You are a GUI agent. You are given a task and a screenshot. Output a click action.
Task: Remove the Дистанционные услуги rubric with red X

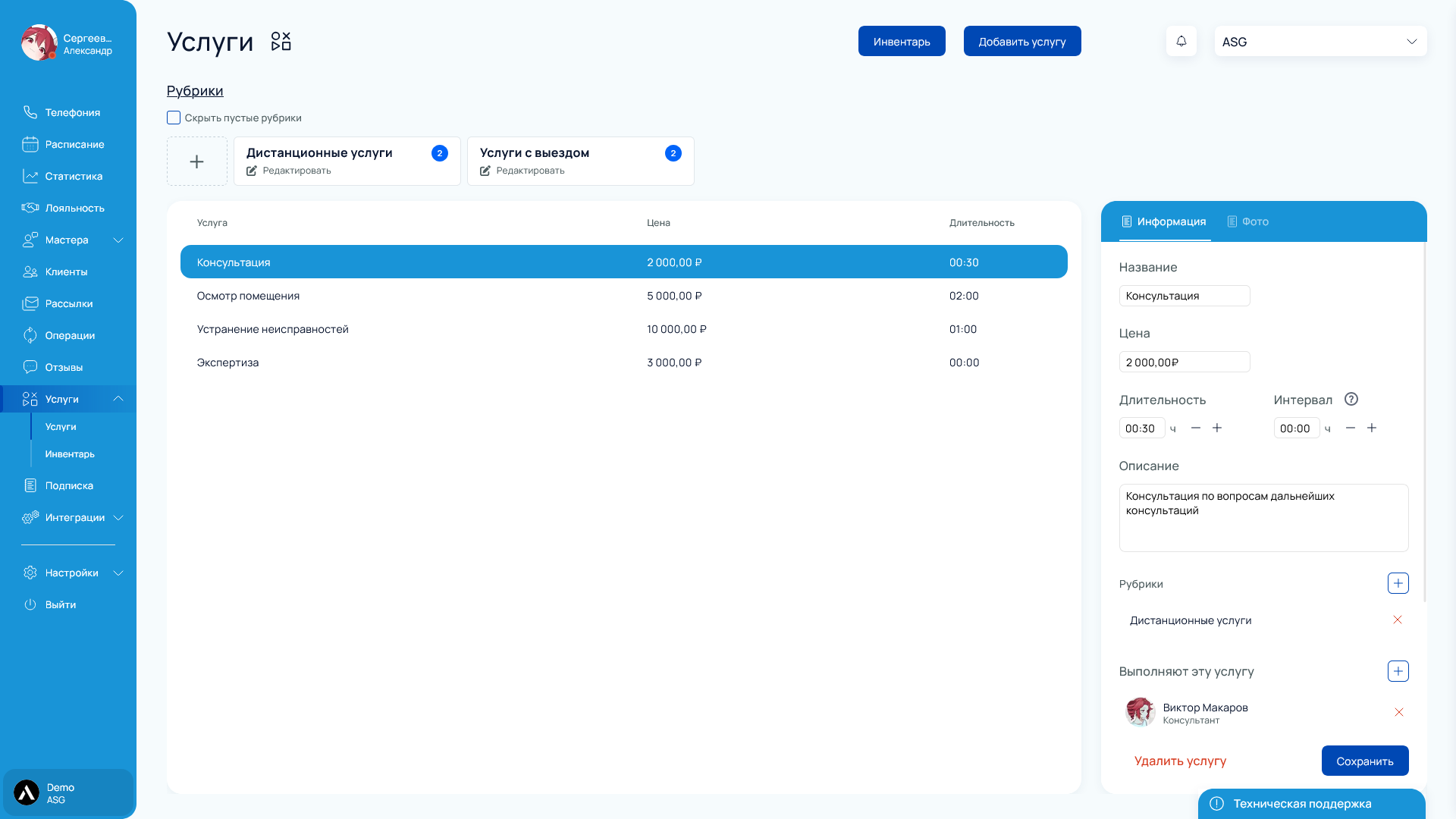pos(1397,620)
